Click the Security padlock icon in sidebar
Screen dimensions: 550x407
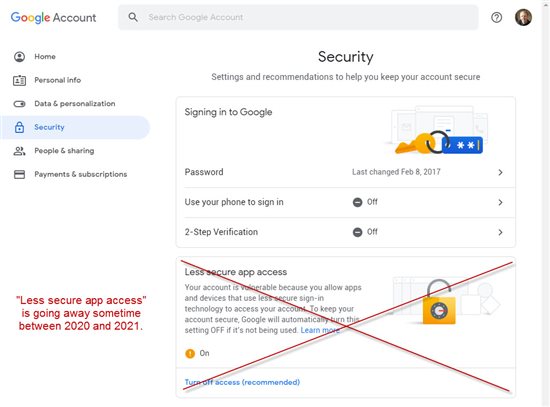(19, 127)
